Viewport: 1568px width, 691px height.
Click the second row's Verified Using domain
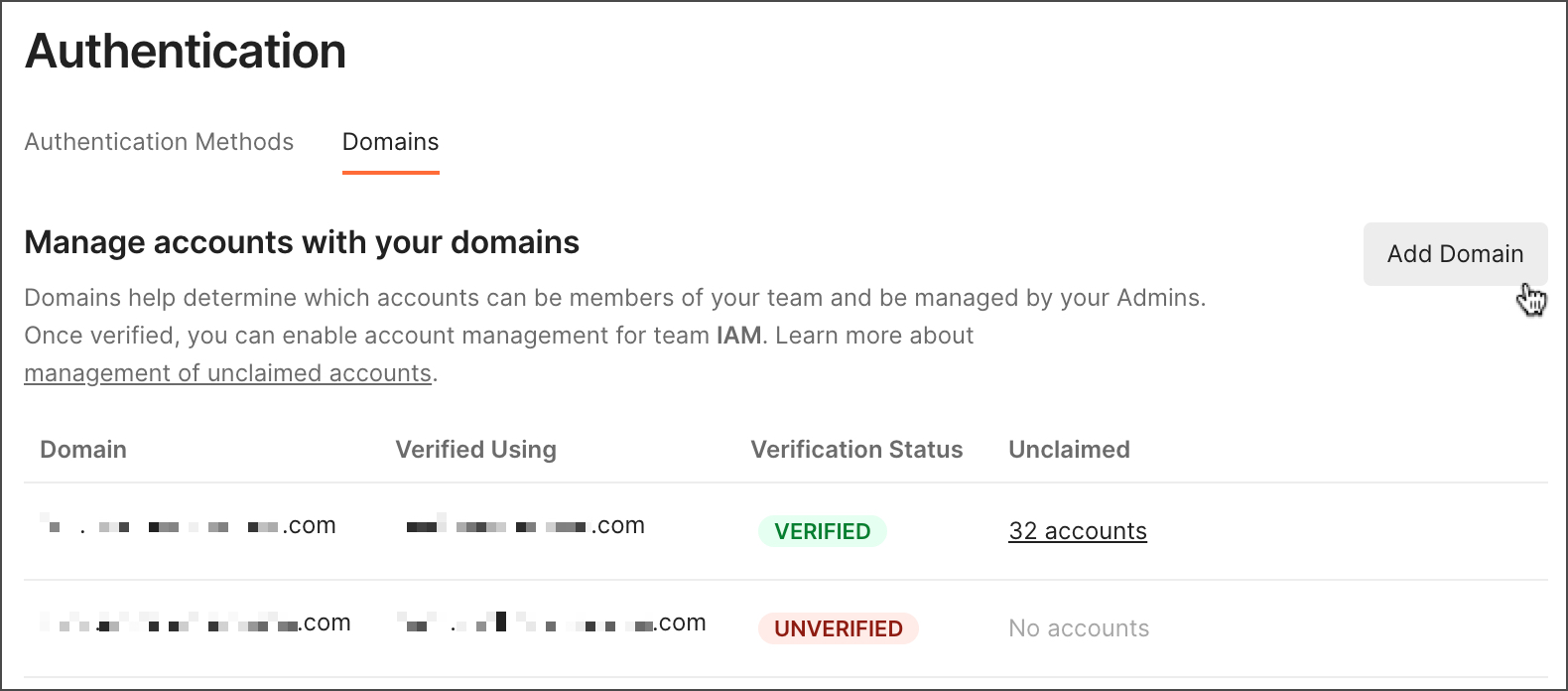(551, 622)
